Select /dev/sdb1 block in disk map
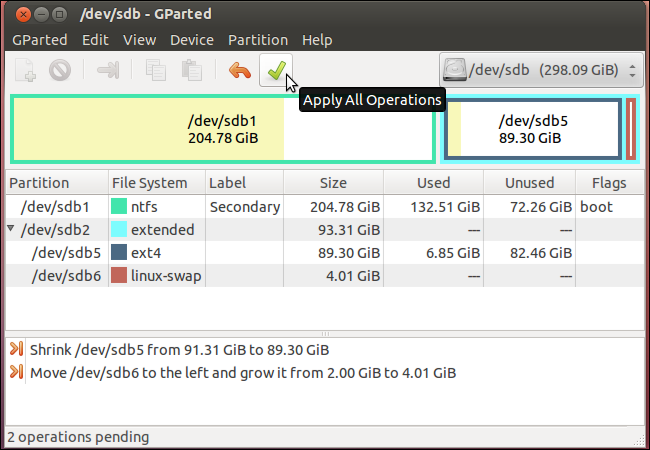Viewport: 650px width, 450px height. (223, 129)
